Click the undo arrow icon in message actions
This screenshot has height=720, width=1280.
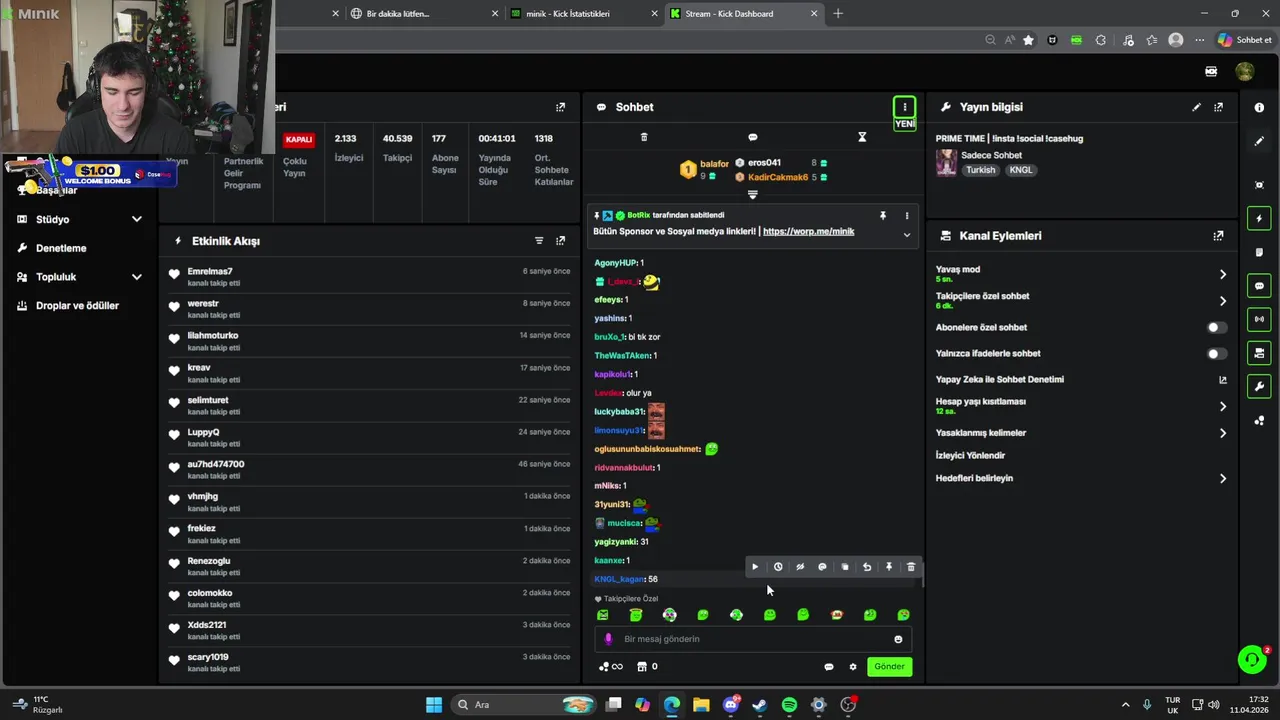point(867,567)
